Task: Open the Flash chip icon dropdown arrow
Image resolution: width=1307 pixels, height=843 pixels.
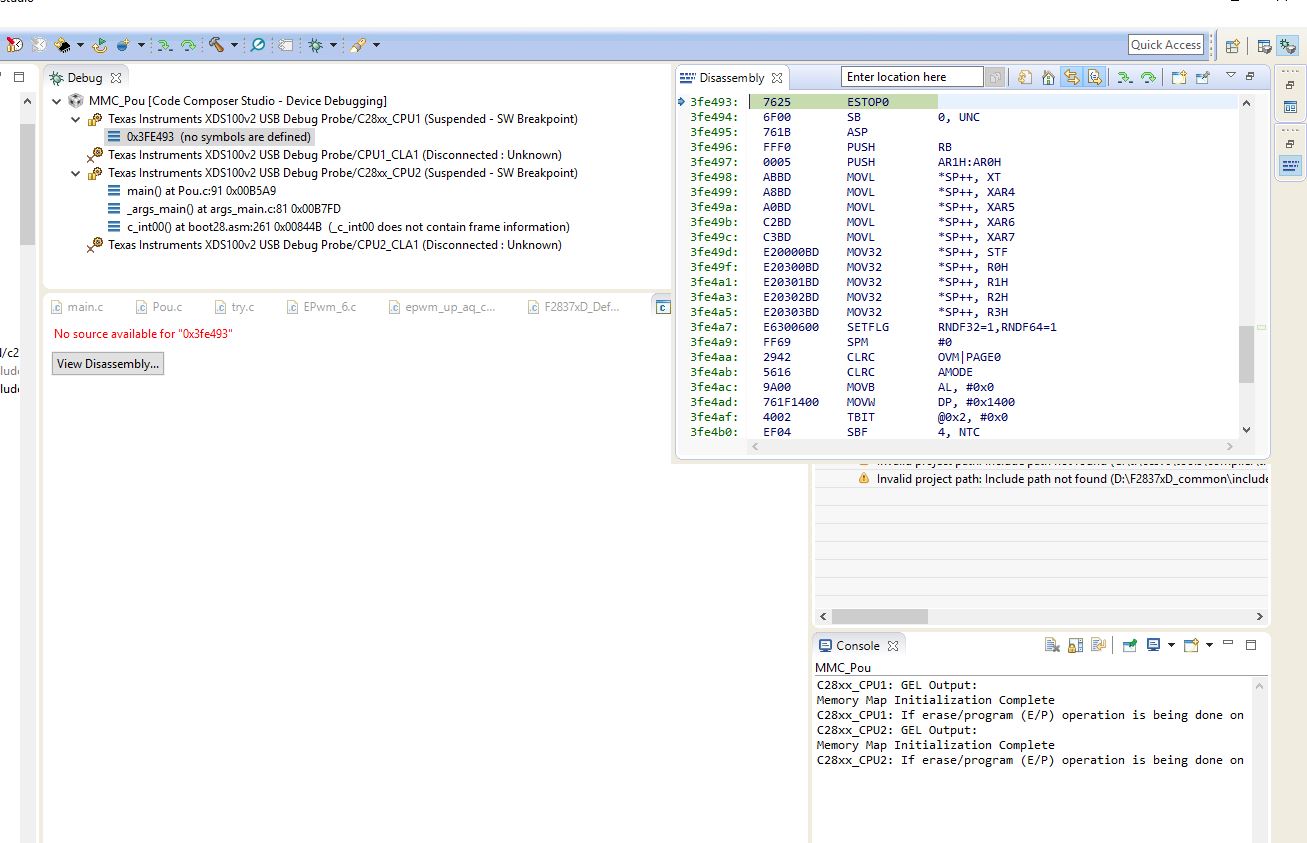Action: [80, 45]
